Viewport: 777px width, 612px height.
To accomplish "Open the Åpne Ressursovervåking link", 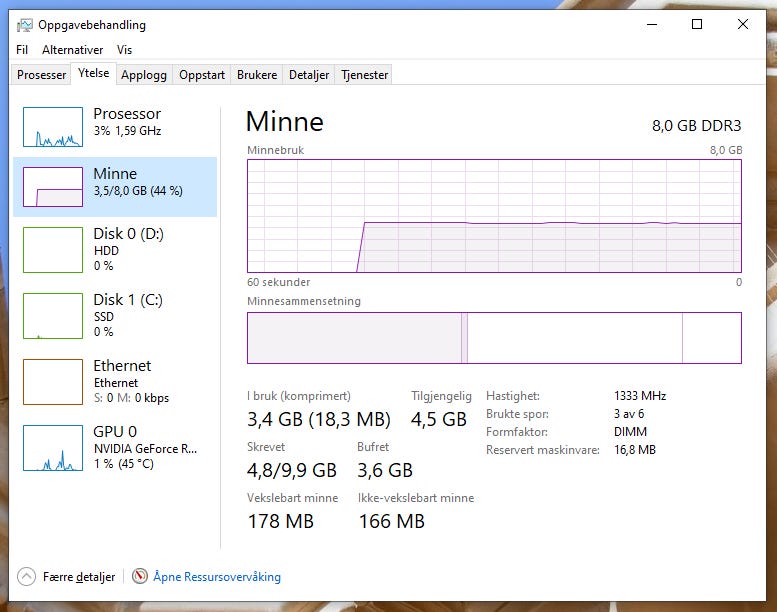I will click(x=217, y=576).
